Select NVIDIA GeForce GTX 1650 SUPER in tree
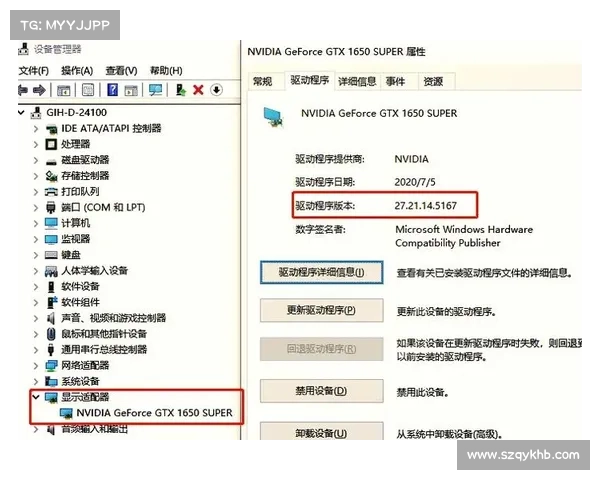The height and width of the screenshot is (480, 600). [x=155, y=413]
